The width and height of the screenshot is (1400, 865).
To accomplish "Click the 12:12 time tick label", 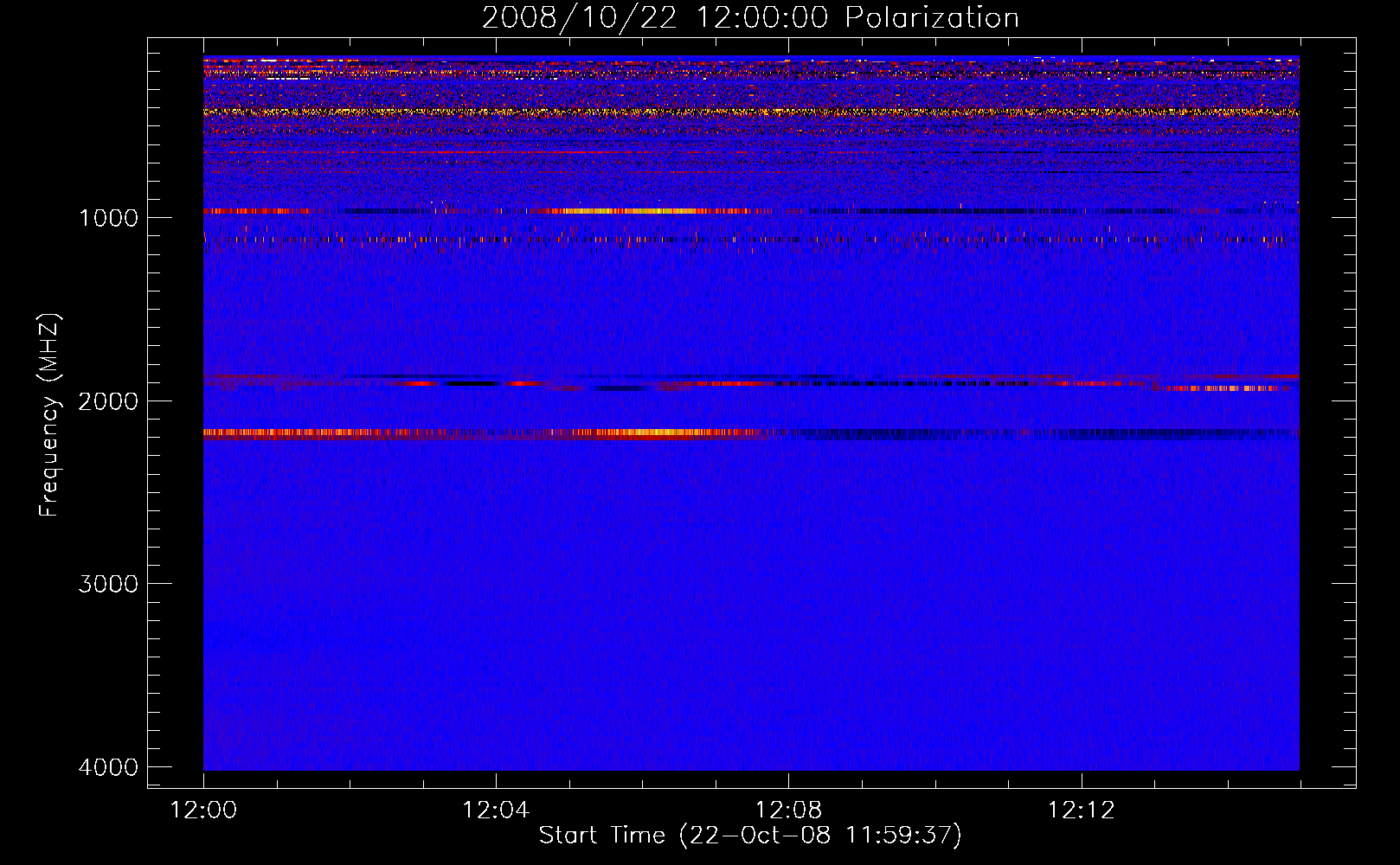I will click(1082, 811).
